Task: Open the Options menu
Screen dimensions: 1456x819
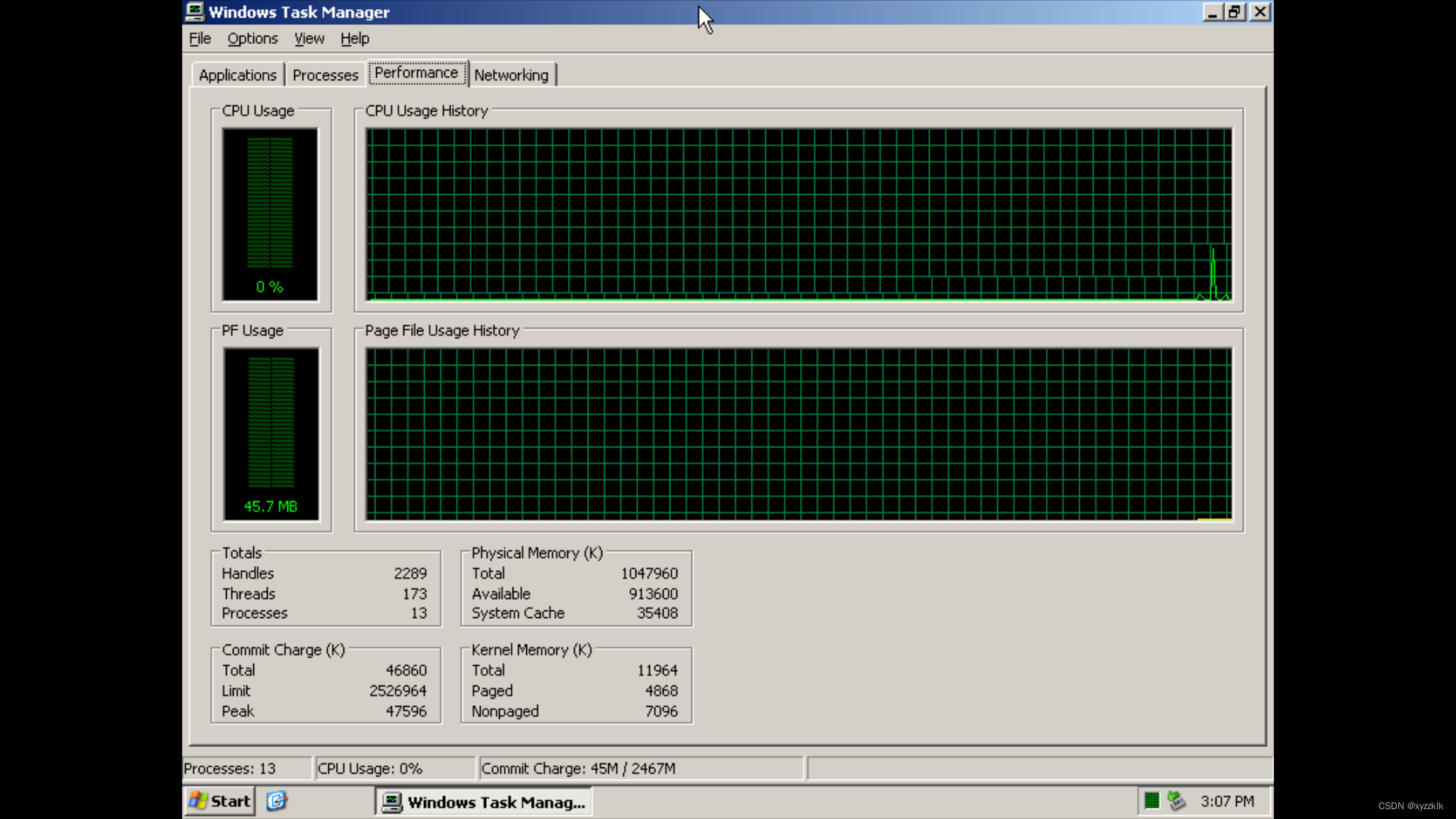Action: point(253,39)
